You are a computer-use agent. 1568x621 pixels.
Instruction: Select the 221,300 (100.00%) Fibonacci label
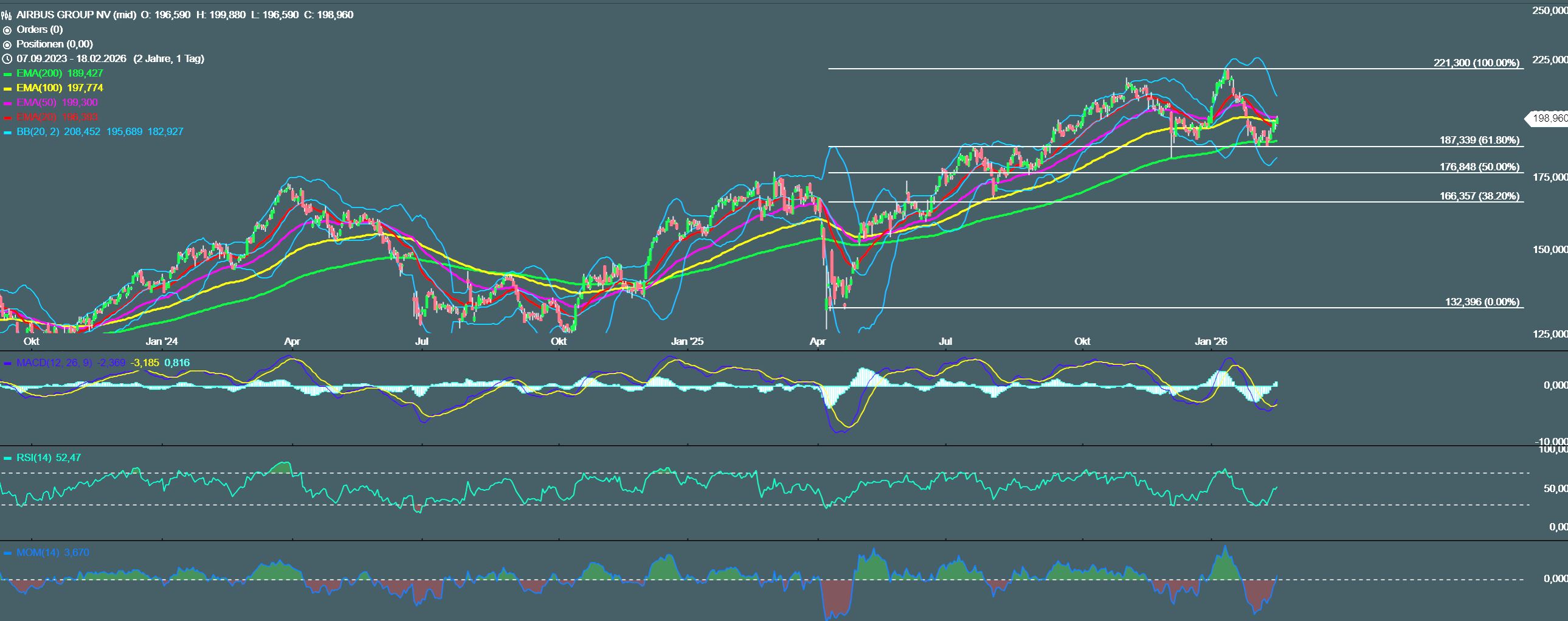[x=1476, y=63]
